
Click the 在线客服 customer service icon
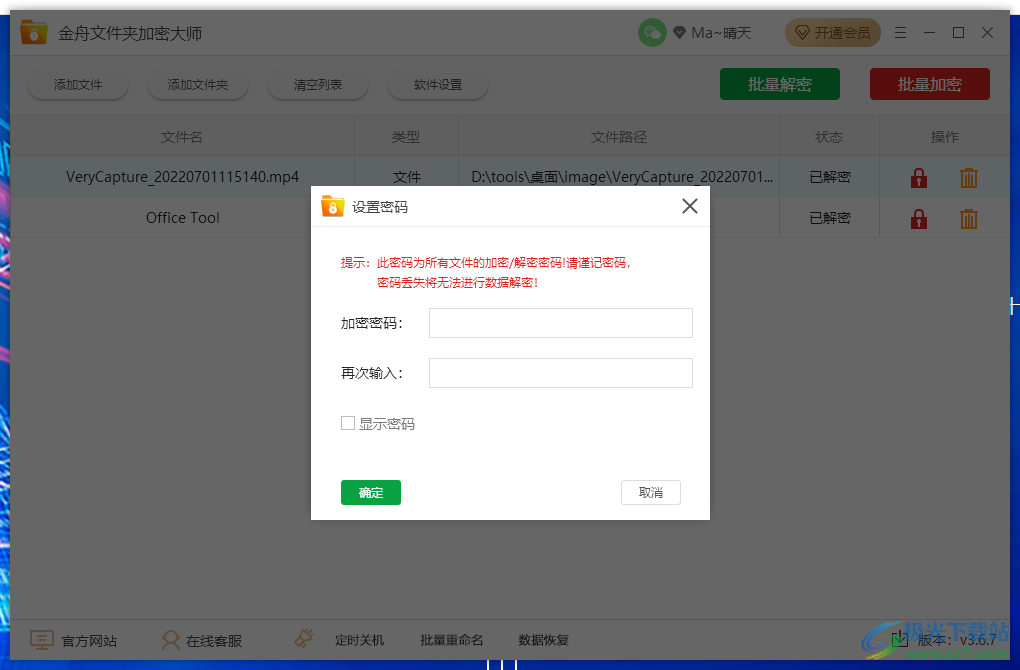click(x=171, y=639)
